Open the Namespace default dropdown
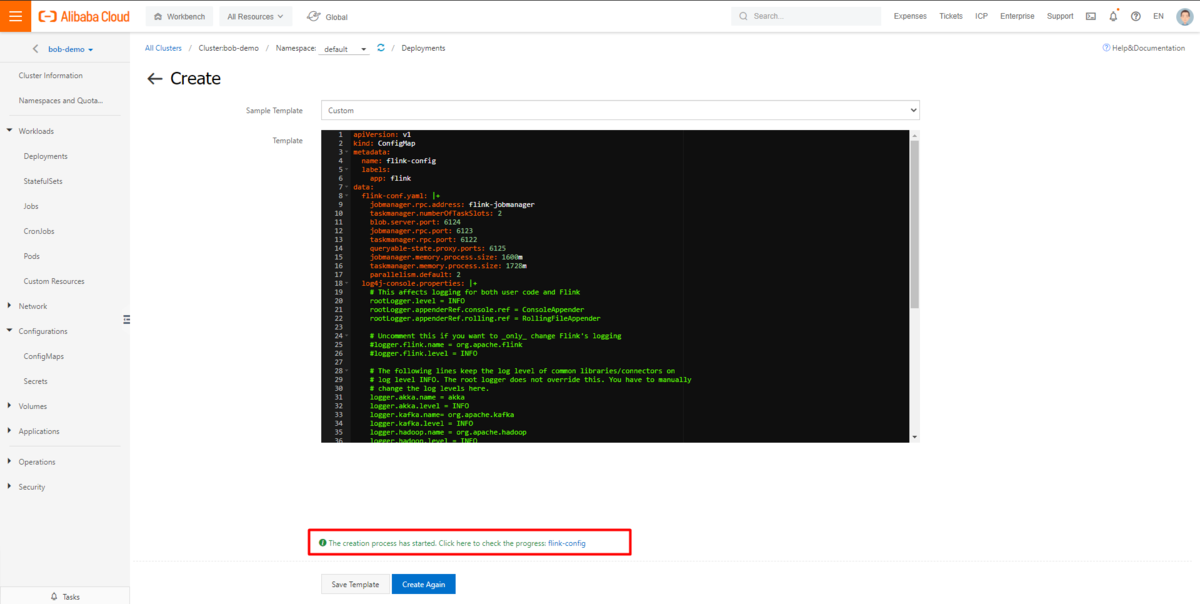Screen dimensions: 1200x604 tap(345, 49)
